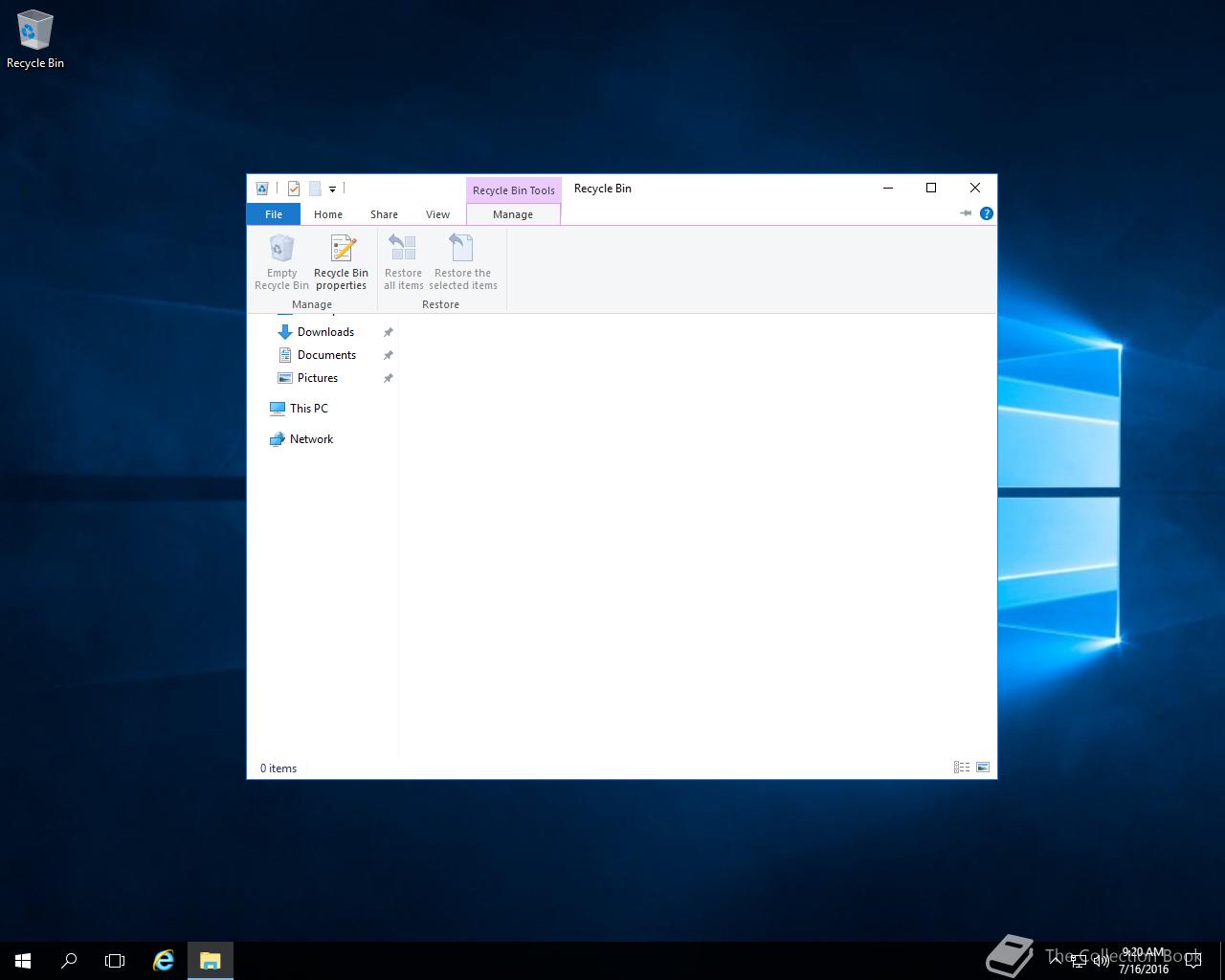
Task: Open Task View on the taskbar
Action: [x=115, y=960]
